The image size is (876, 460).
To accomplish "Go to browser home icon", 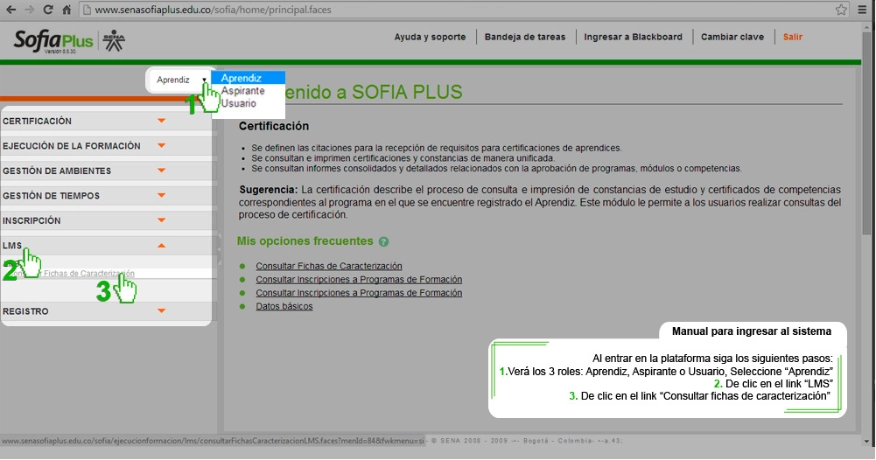I will 66,10.
